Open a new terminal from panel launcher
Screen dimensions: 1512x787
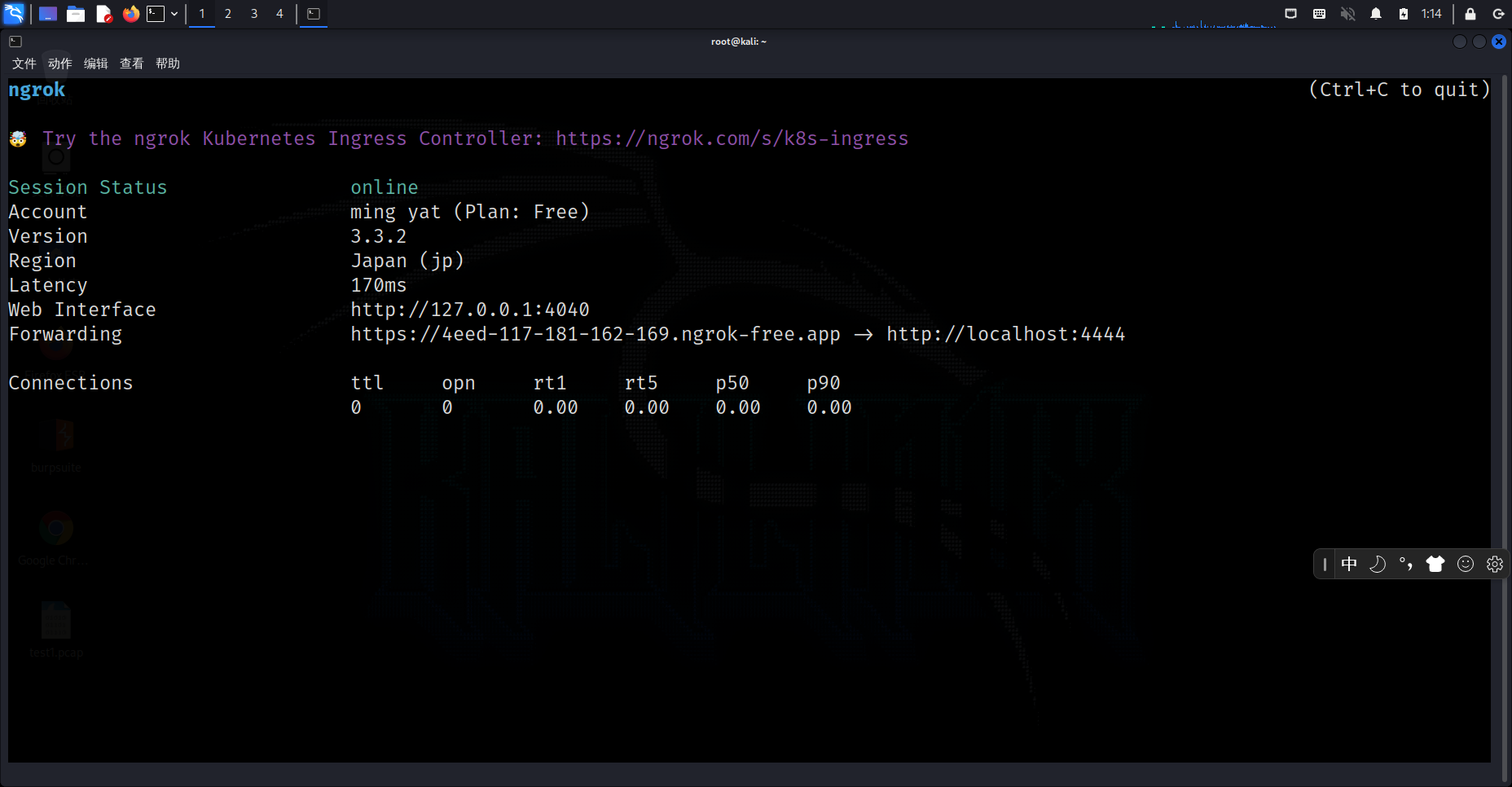click(156, 14)
